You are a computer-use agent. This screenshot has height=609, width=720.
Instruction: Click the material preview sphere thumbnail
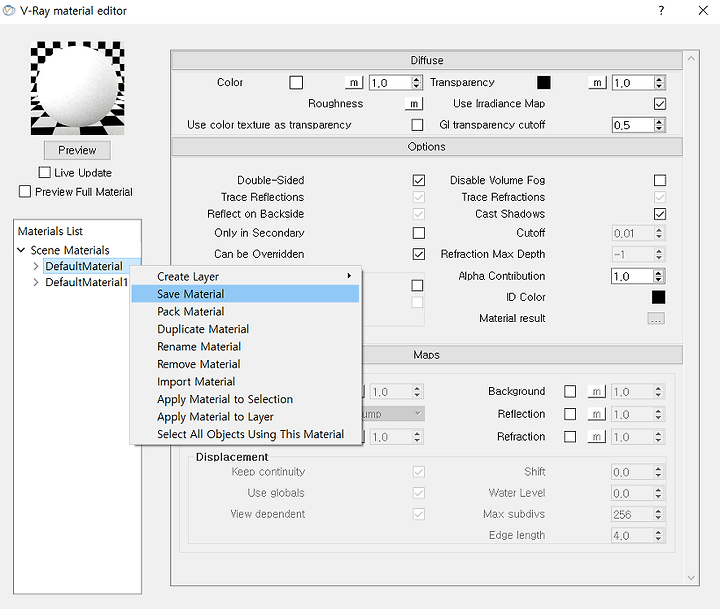78,88
